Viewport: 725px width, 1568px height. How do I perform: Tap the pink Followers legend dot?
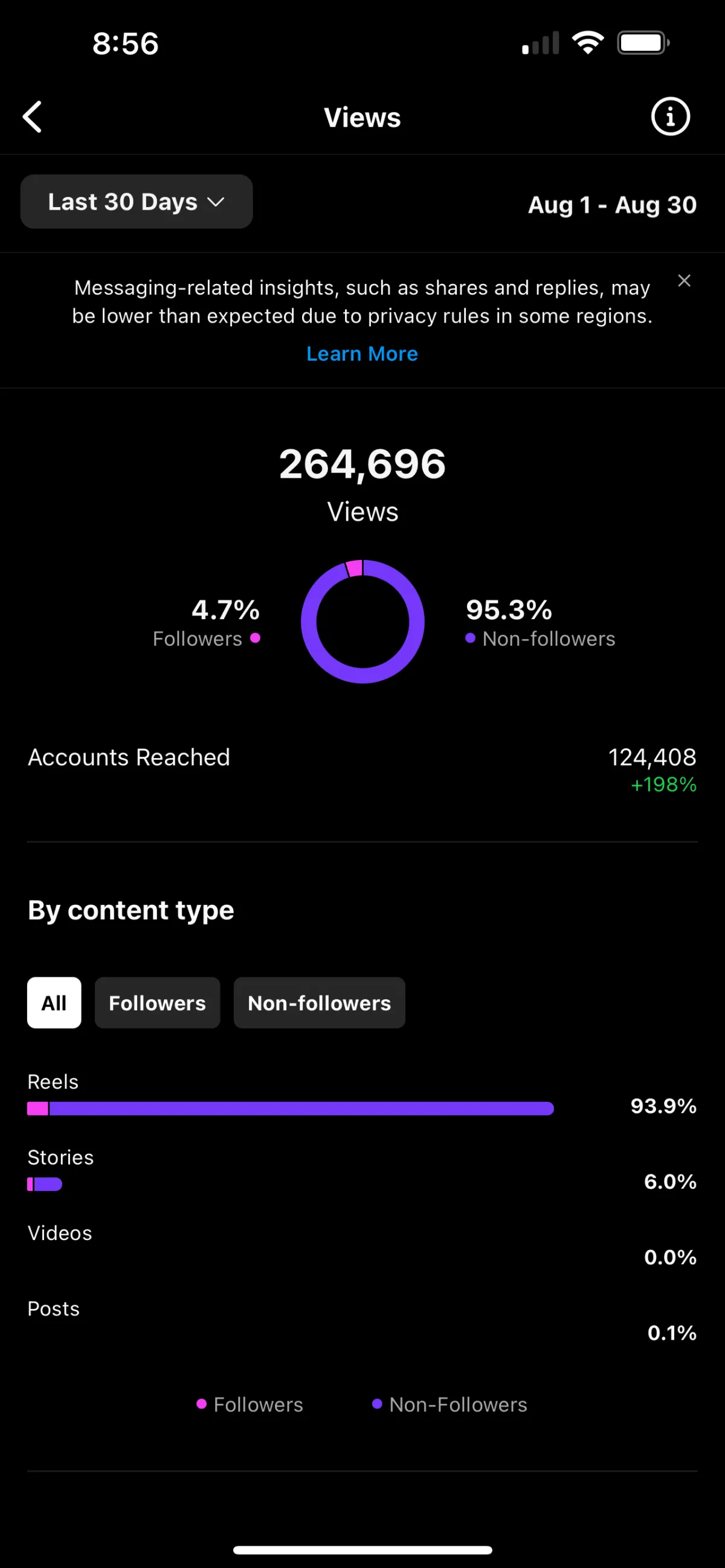tap(255, 638)
